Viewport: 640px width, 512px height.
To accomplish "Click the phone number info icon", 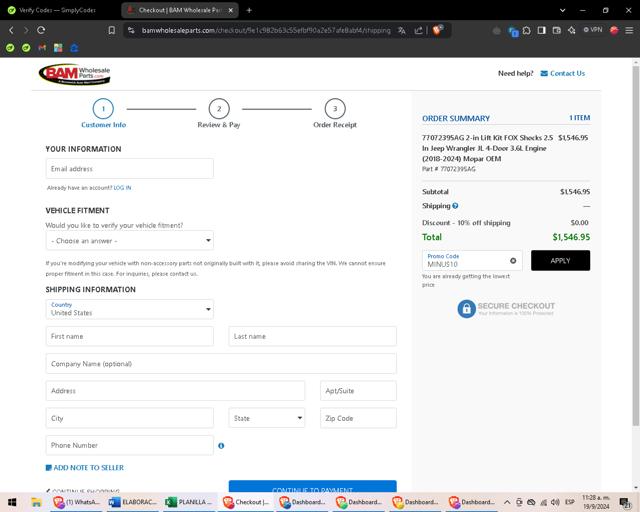I will [x=221, y=446].
